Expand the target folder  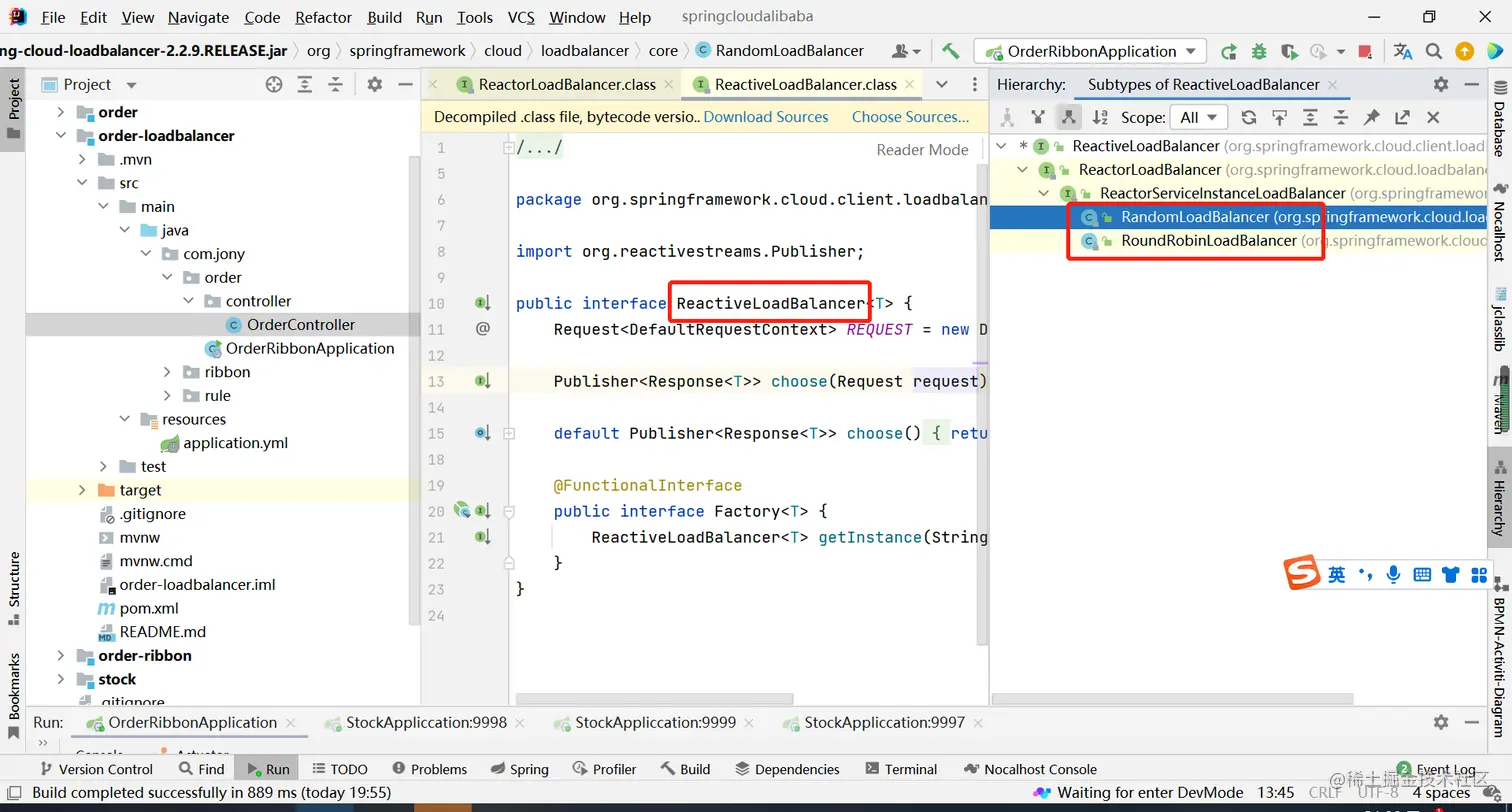[82, 490]
